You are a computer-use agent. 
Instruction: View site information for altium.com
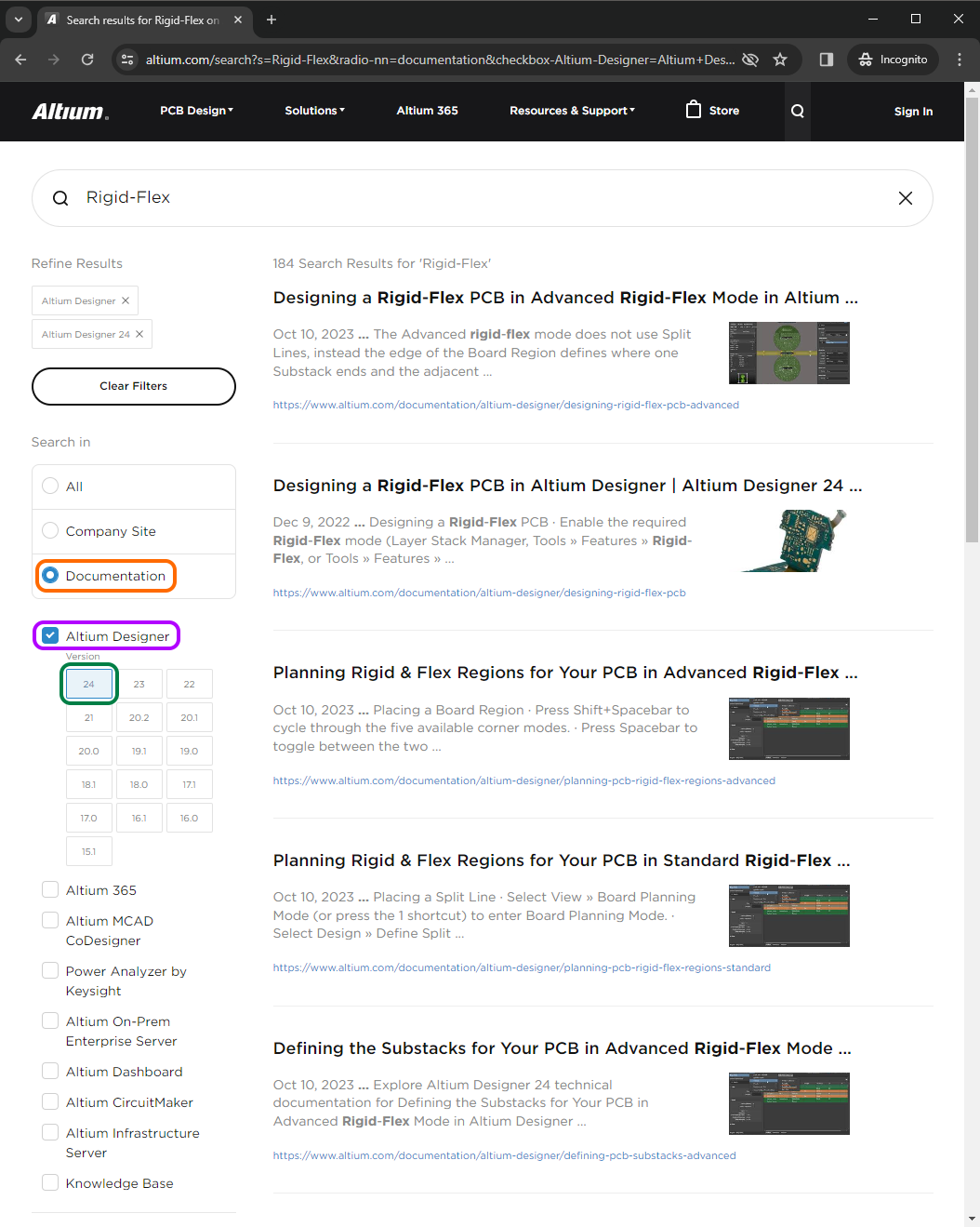coord(126,60)
